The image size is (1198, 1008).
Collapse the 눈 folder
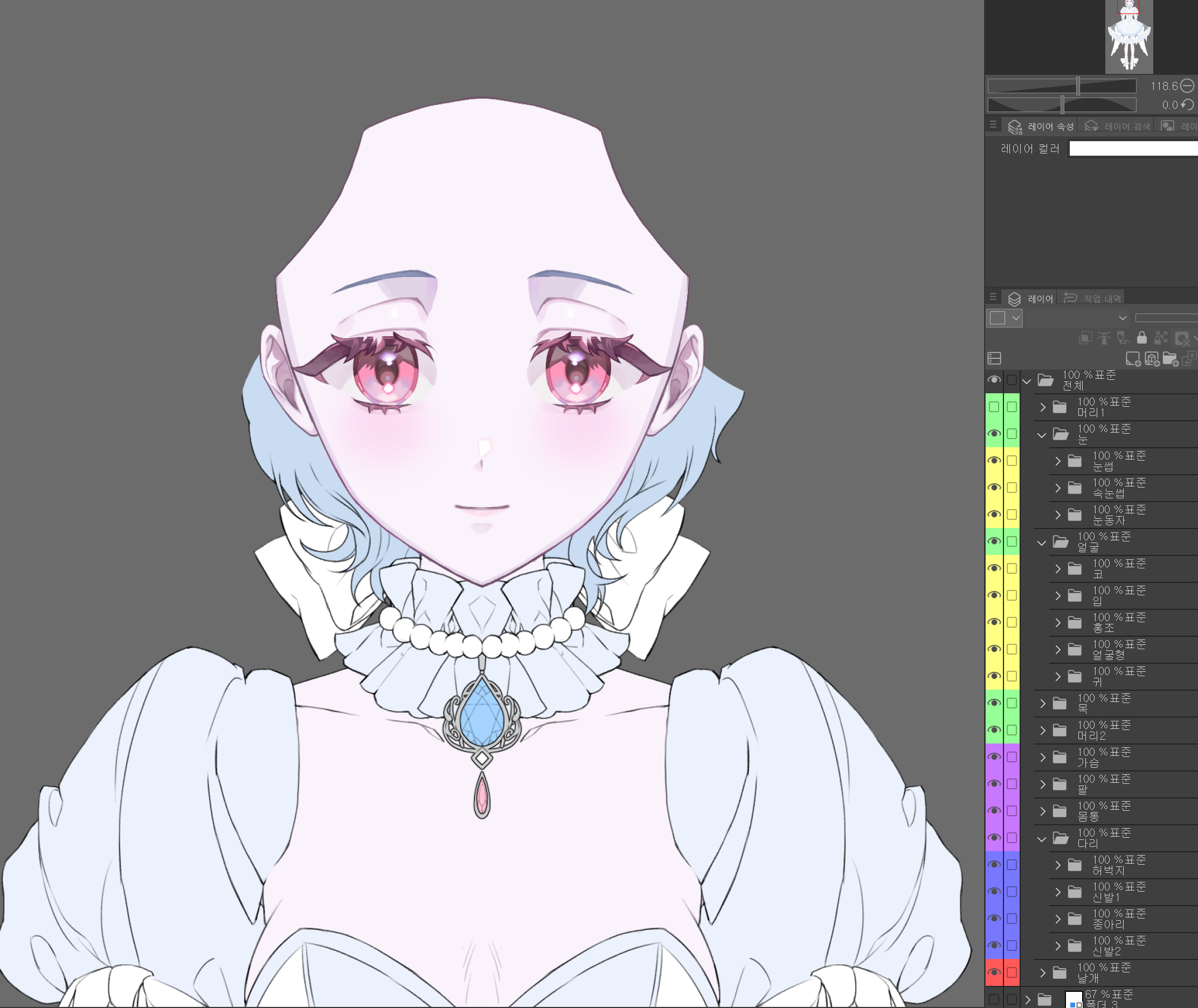(1041, 435)
